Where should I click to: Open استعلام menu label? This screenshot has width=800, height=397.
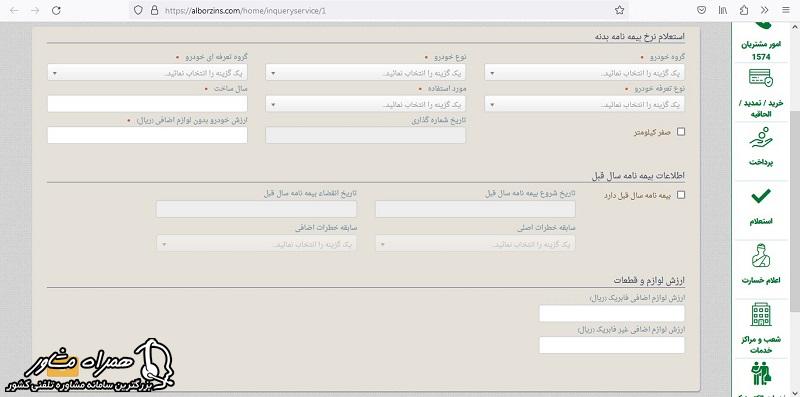tap(761, 221)
